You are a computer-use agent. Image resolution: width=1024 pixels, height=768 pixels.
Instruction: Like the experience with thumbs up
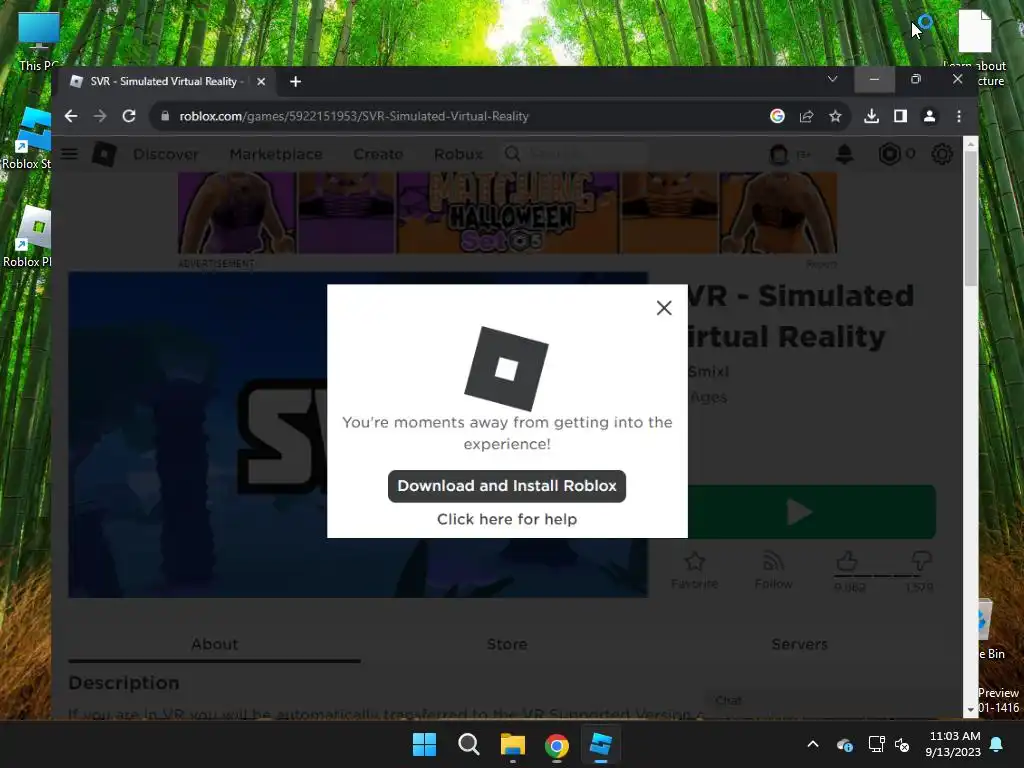click(848, 561)
